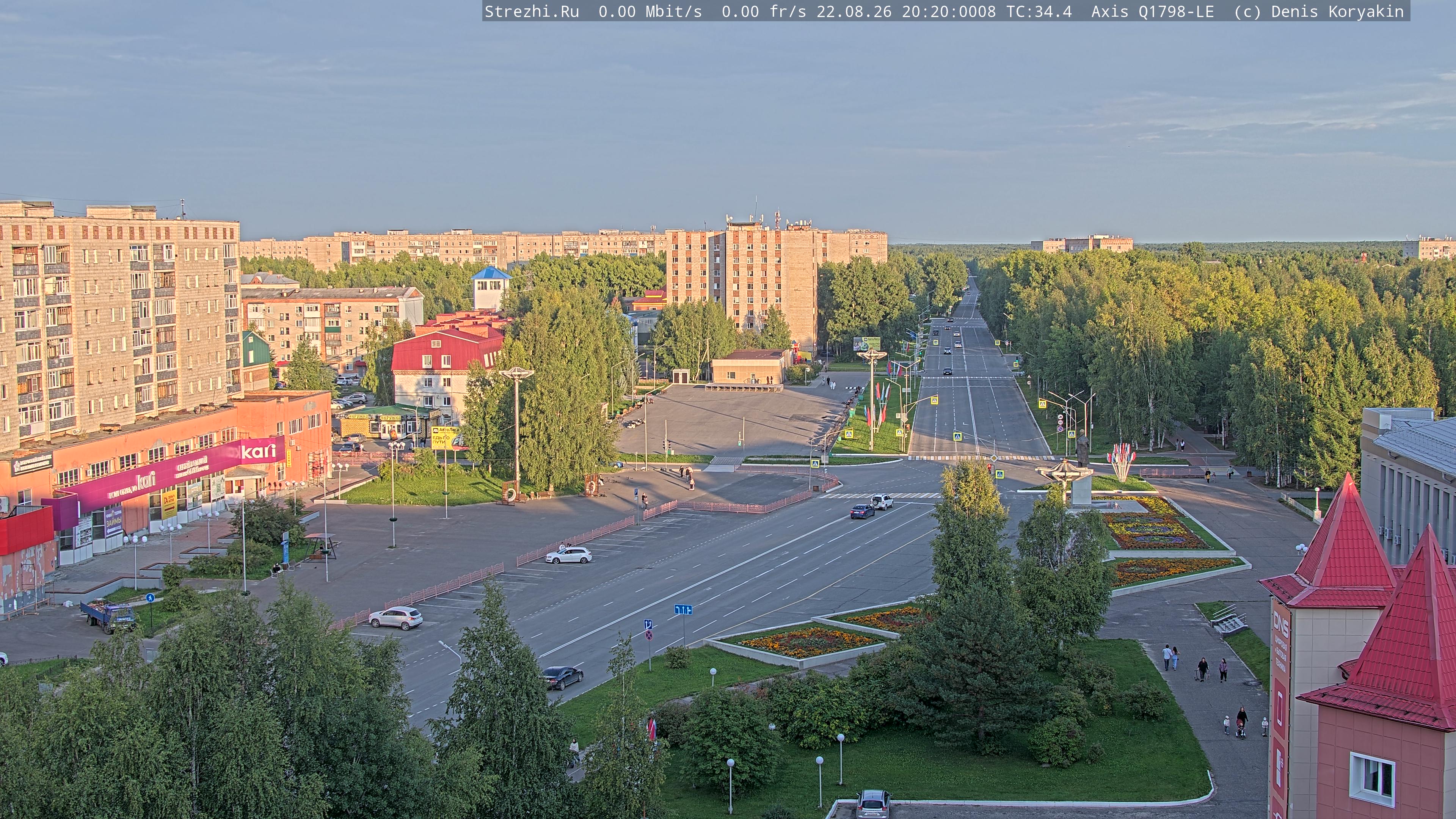Click the (c) Denis Koryakin credit
The width and height of the screenshot is (1456, 819).
tap(1319, 11)
